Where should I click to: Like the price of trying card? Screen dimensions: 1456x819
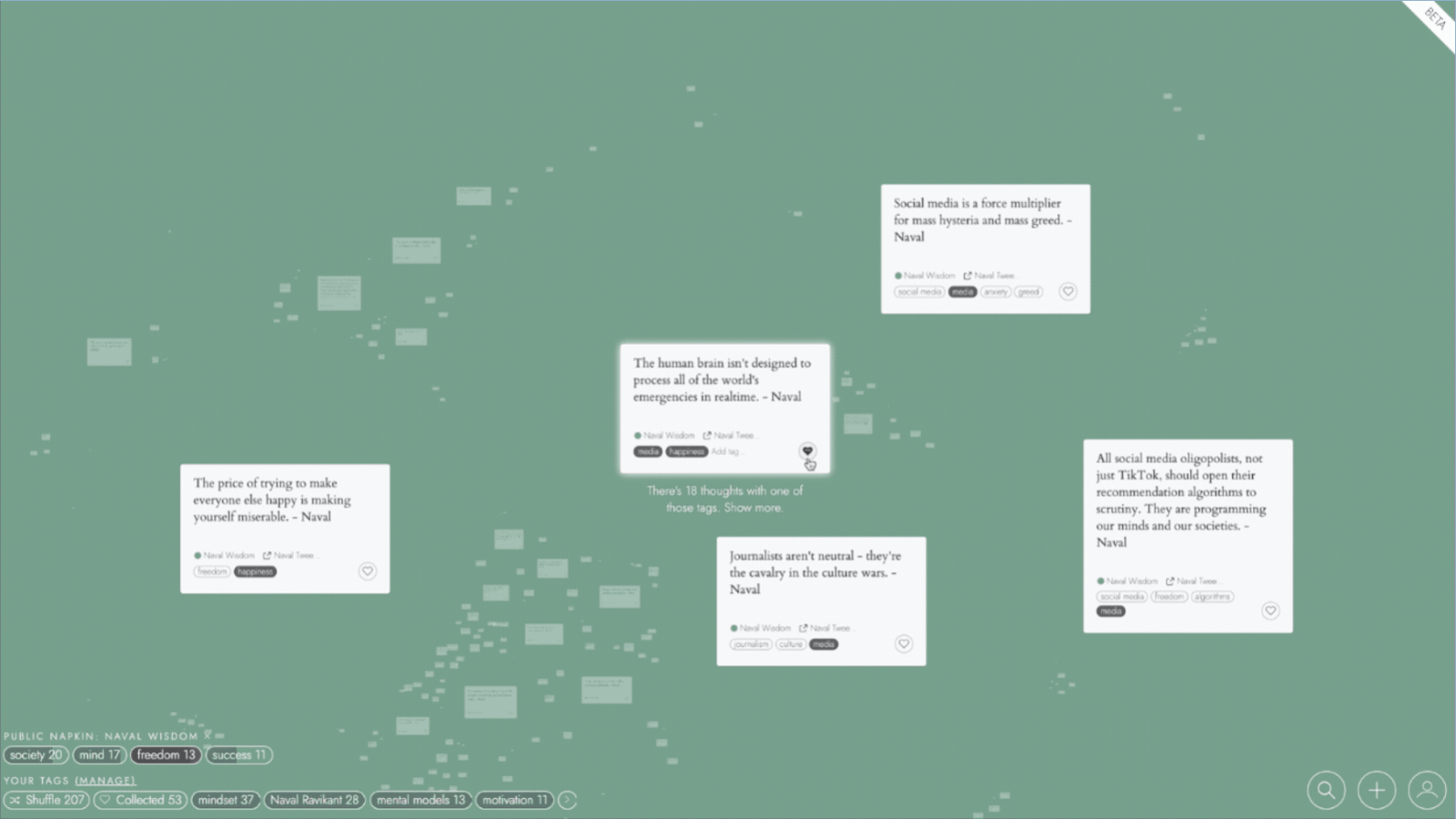(x=368, y=571)
